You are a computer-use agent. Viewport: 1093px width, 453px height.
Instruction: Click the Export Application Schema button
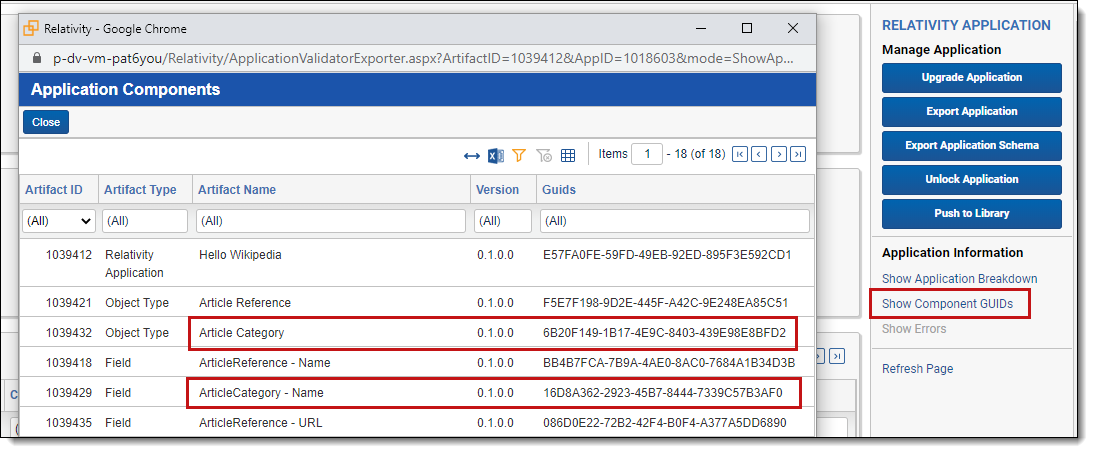pyautogui.click(x=972, y=146)
